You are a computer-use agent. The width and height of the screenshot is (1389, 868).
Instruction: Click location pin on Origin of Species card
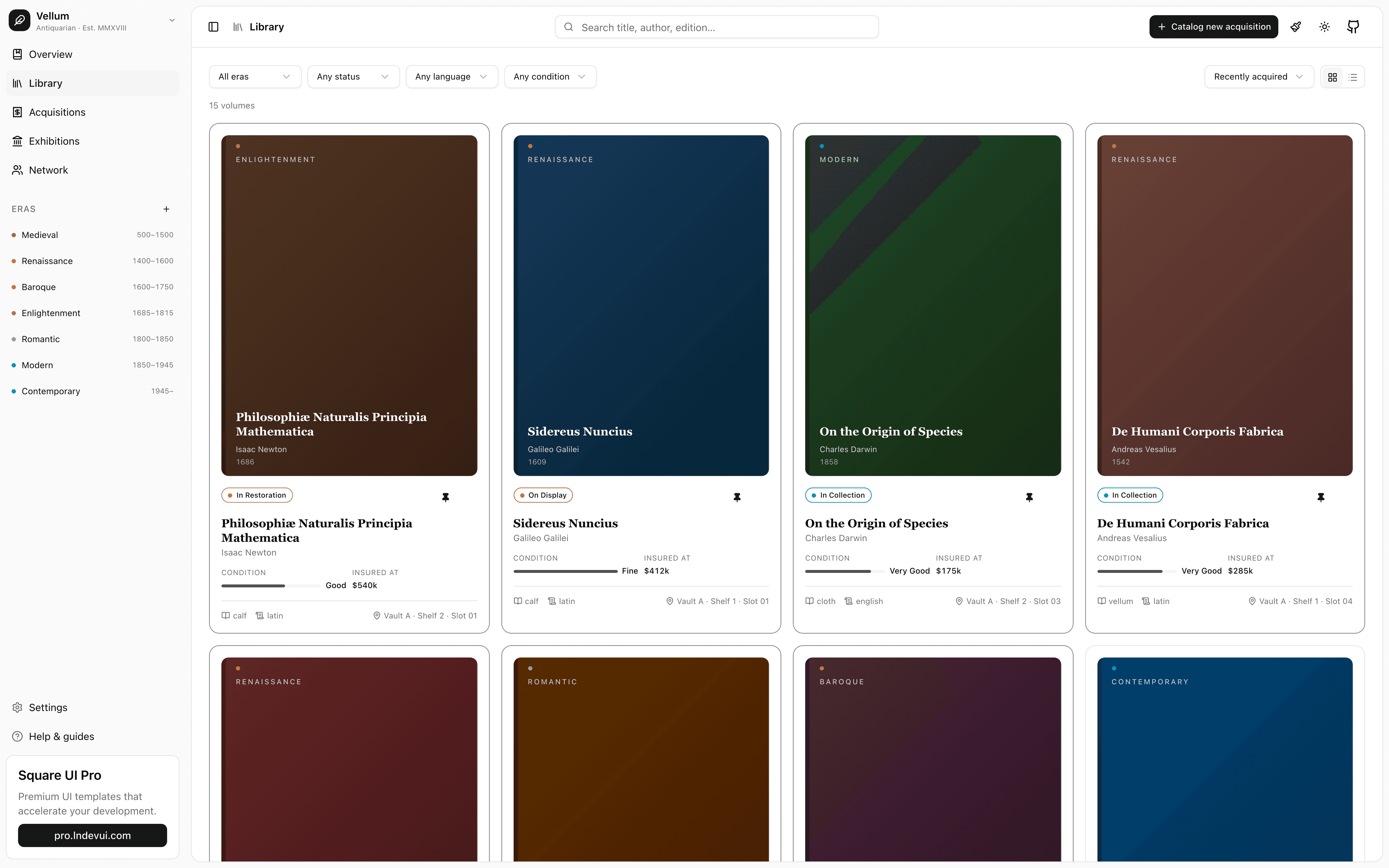(x=959, y=601)
